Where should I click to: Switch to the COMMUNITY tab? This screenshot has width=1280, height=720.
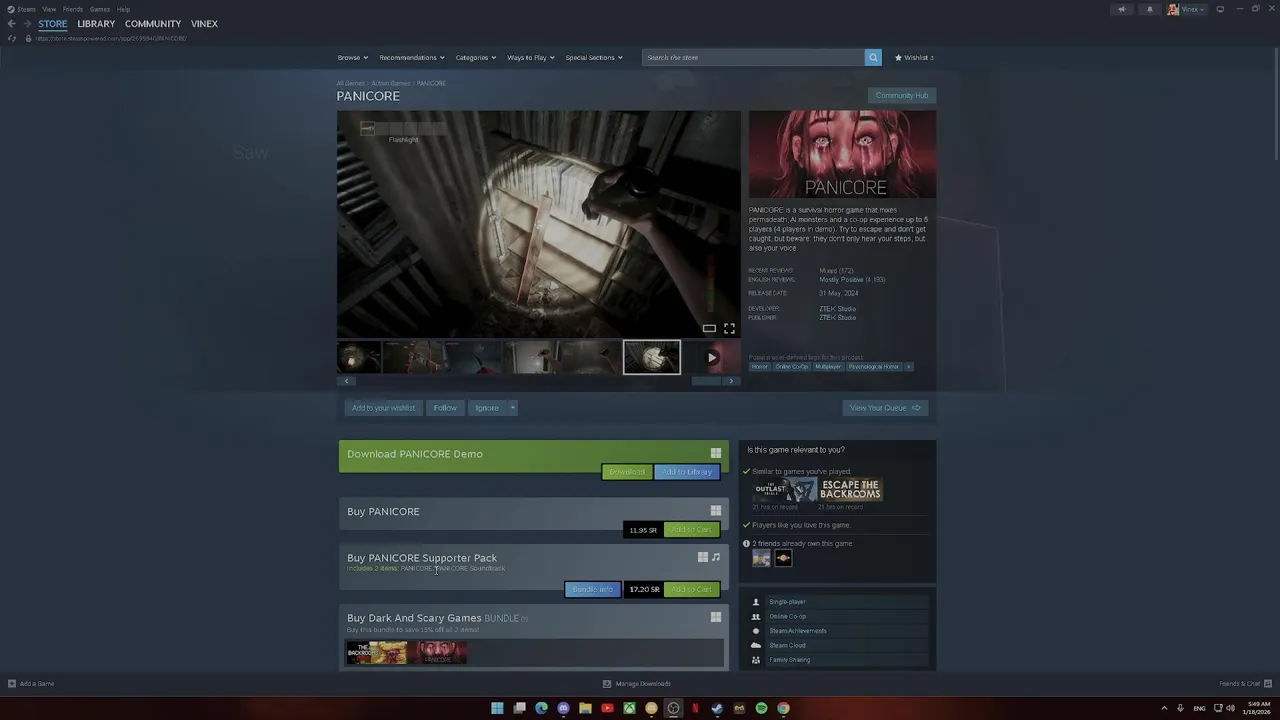click(153, 24)
